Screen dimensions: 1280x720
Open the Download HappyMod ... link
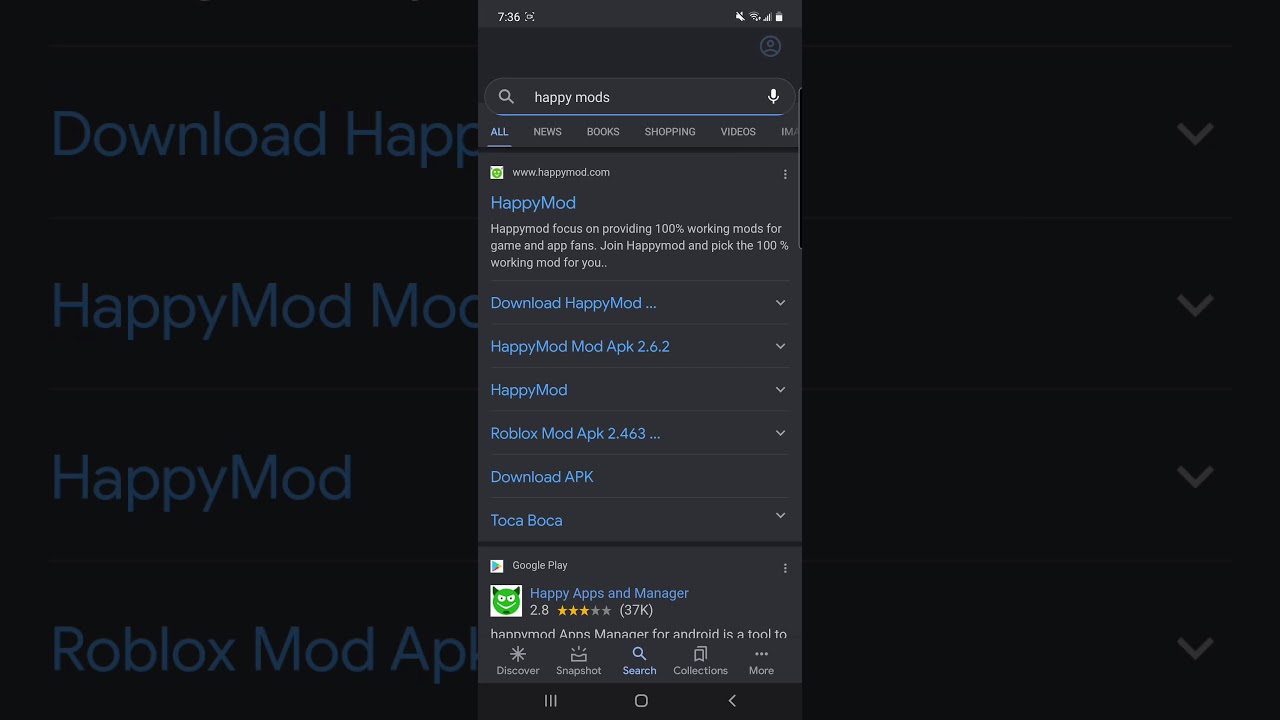tap(573, 303)
